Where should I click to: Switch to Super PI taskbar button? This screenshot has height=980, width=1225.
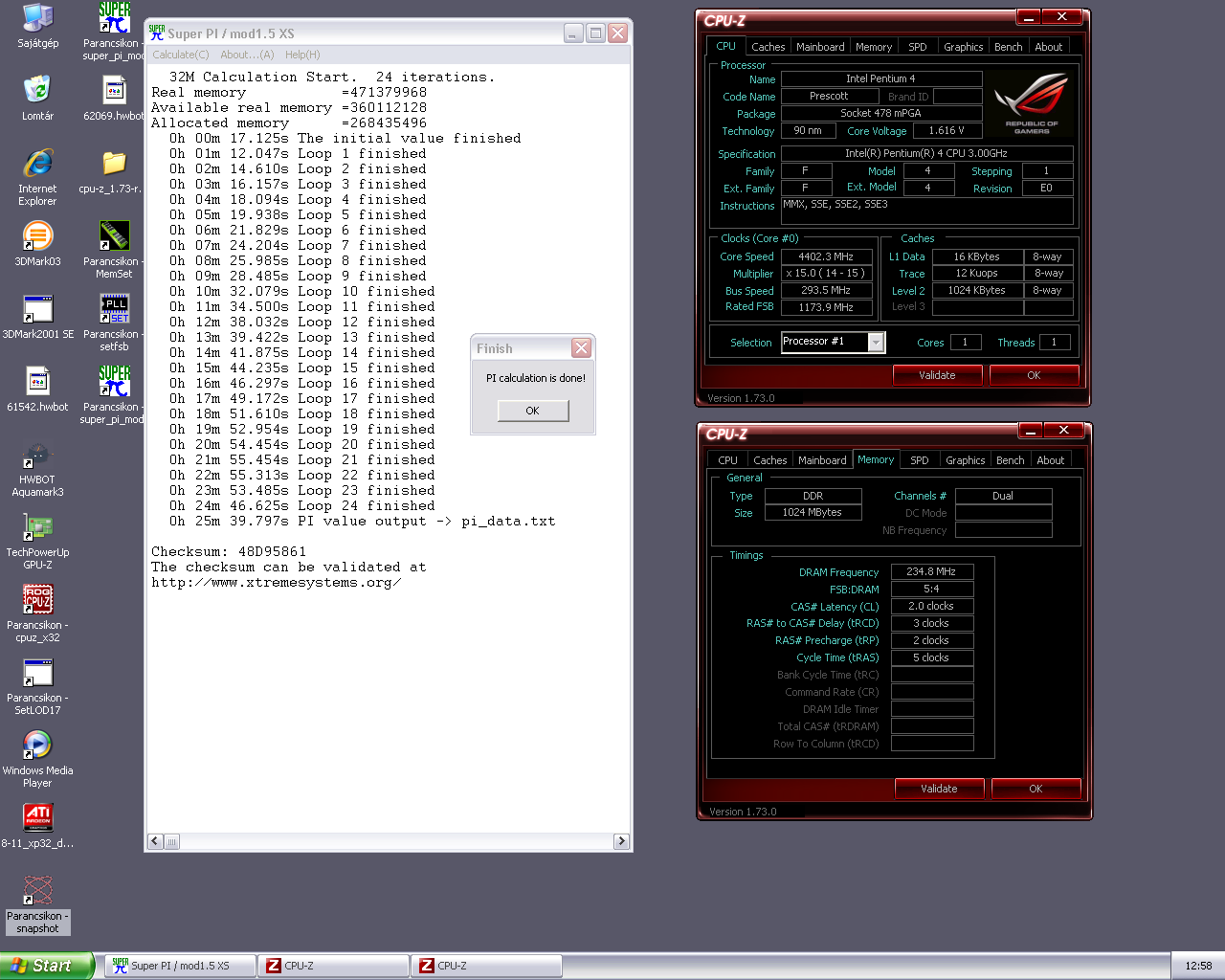[x=181, y=966]
